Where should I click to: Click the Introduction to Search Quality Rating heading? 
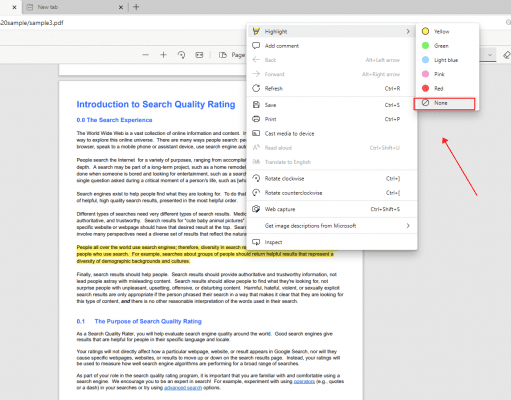[156, 104]
